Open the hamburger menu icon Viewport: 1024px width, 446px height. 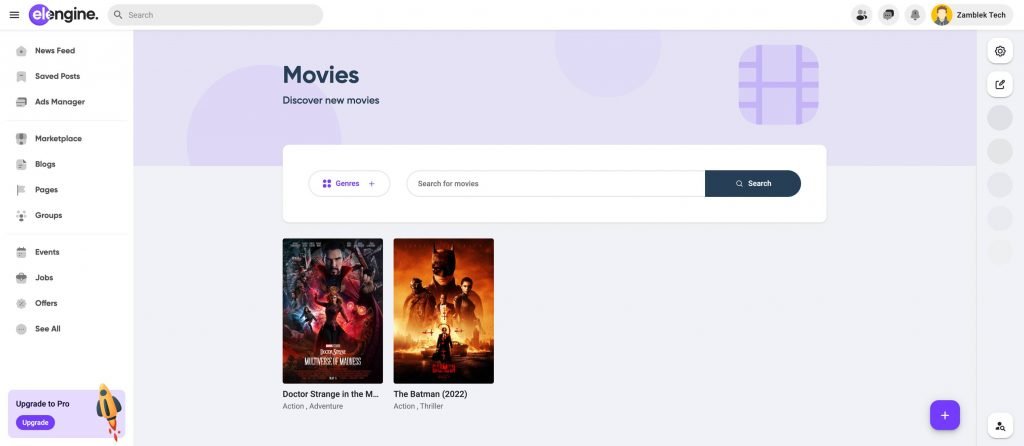14,15
